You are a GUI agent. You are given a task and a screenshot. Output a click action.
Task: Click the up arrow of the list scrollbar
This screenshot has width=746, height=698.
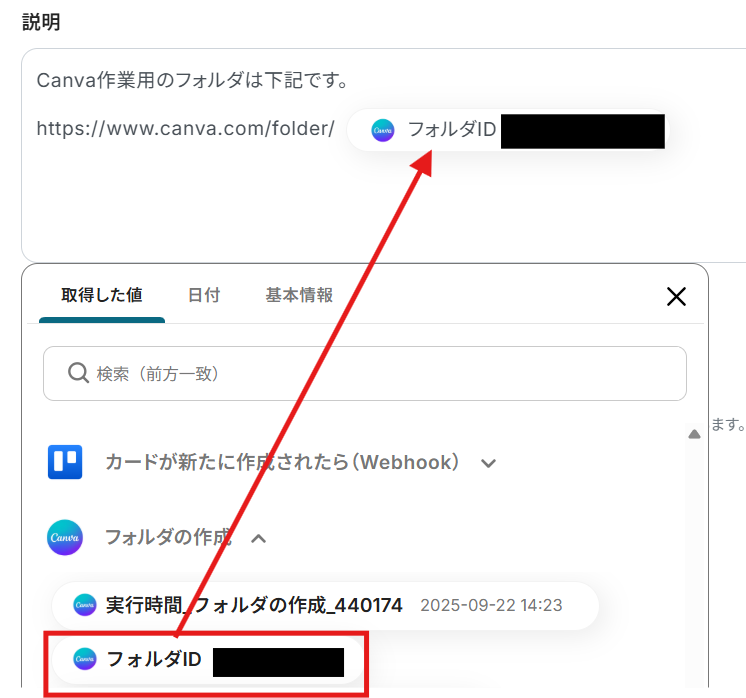coord(694,433)
